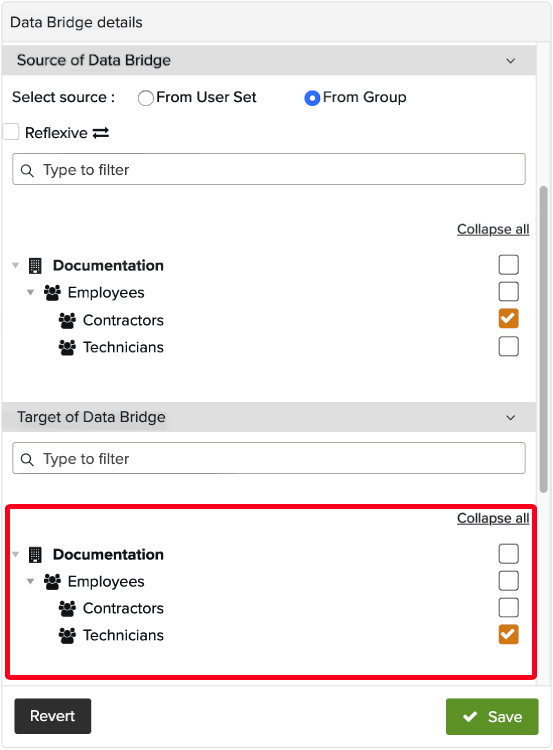Click the magnifier icon in source filter
The width and height of the screenshot is (553, 750).
(x=27, y=170)
